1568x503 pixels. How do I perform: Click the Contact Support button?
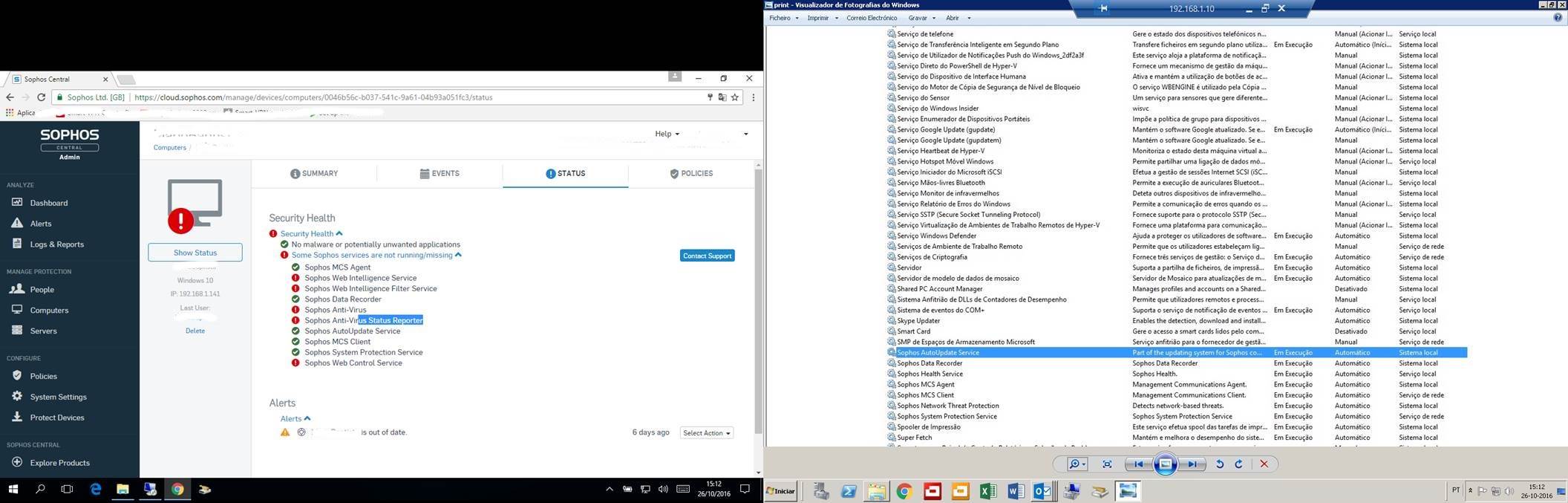[707, 256]
